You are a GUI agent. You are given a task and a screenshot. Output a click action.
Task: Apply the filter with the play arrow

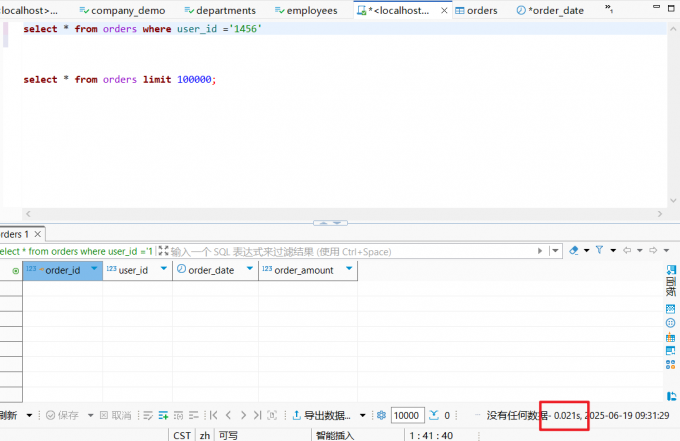(x=540, y=251)
